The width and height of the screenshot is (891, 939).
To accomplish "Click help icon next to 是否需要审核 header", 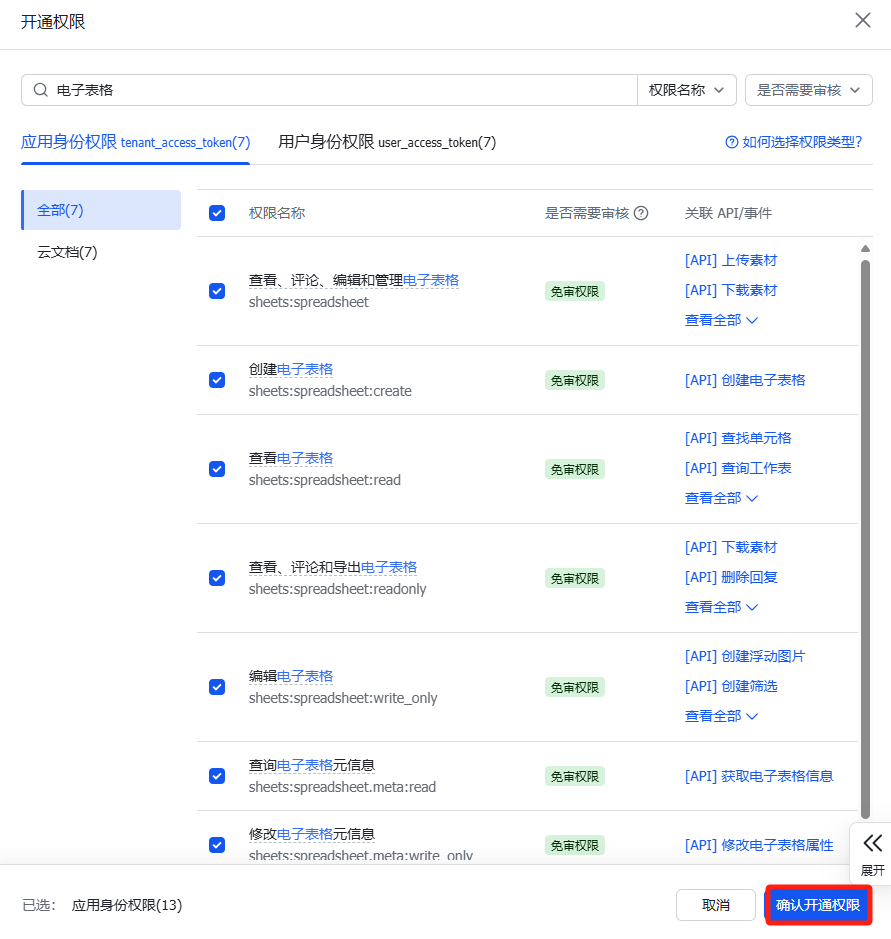I will pyautogui.click(x=642, y=213).
